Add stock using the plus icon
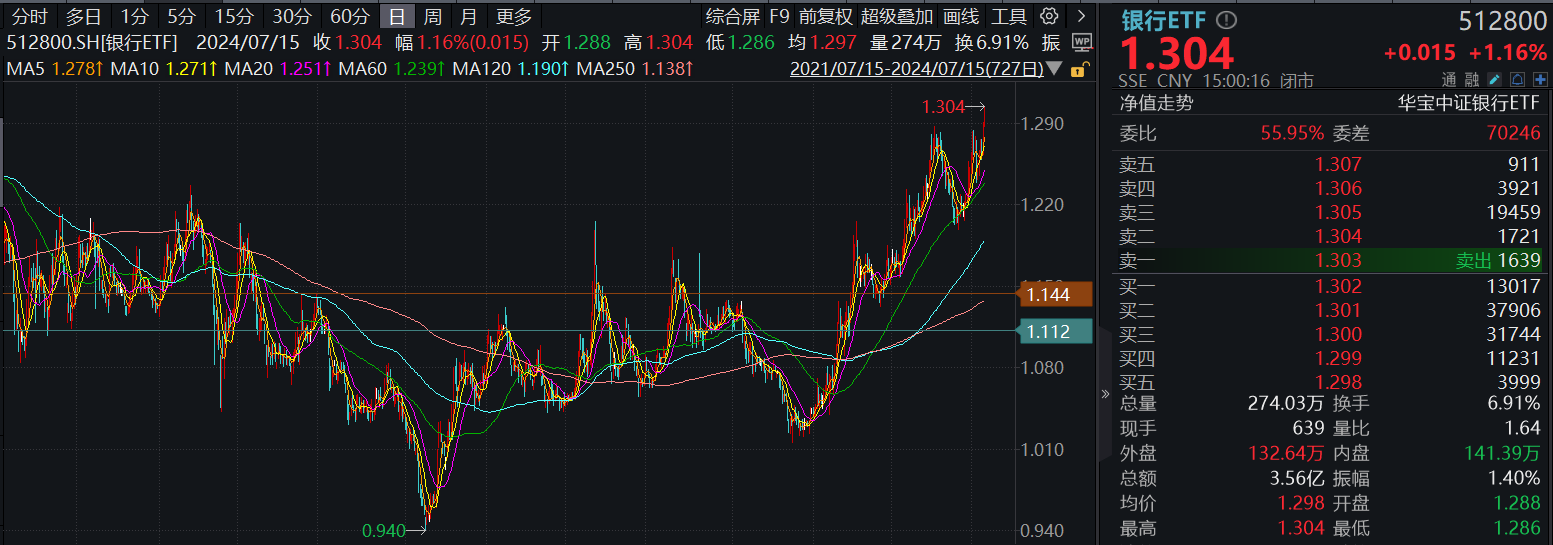The image size is (1553, 545). pos(1540,79)
